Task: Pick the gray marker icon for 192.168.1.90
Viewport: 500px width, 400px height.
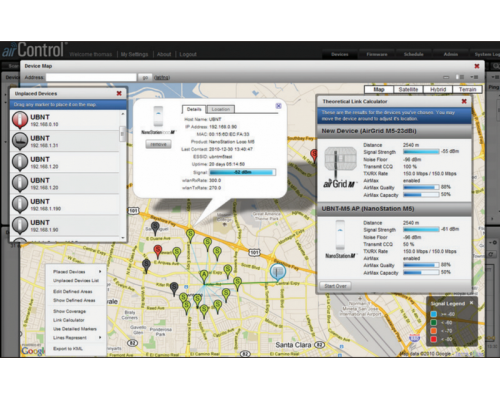Action: [x=20, y=226]
